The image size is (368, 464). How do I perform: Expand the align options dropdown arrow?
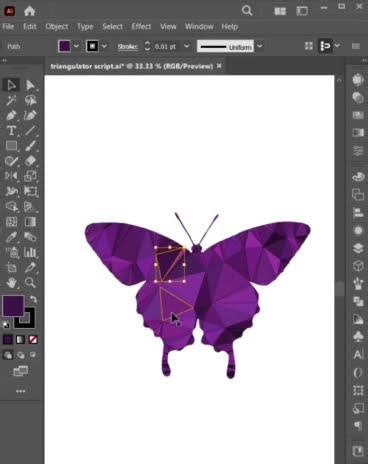tap(338, 46)
